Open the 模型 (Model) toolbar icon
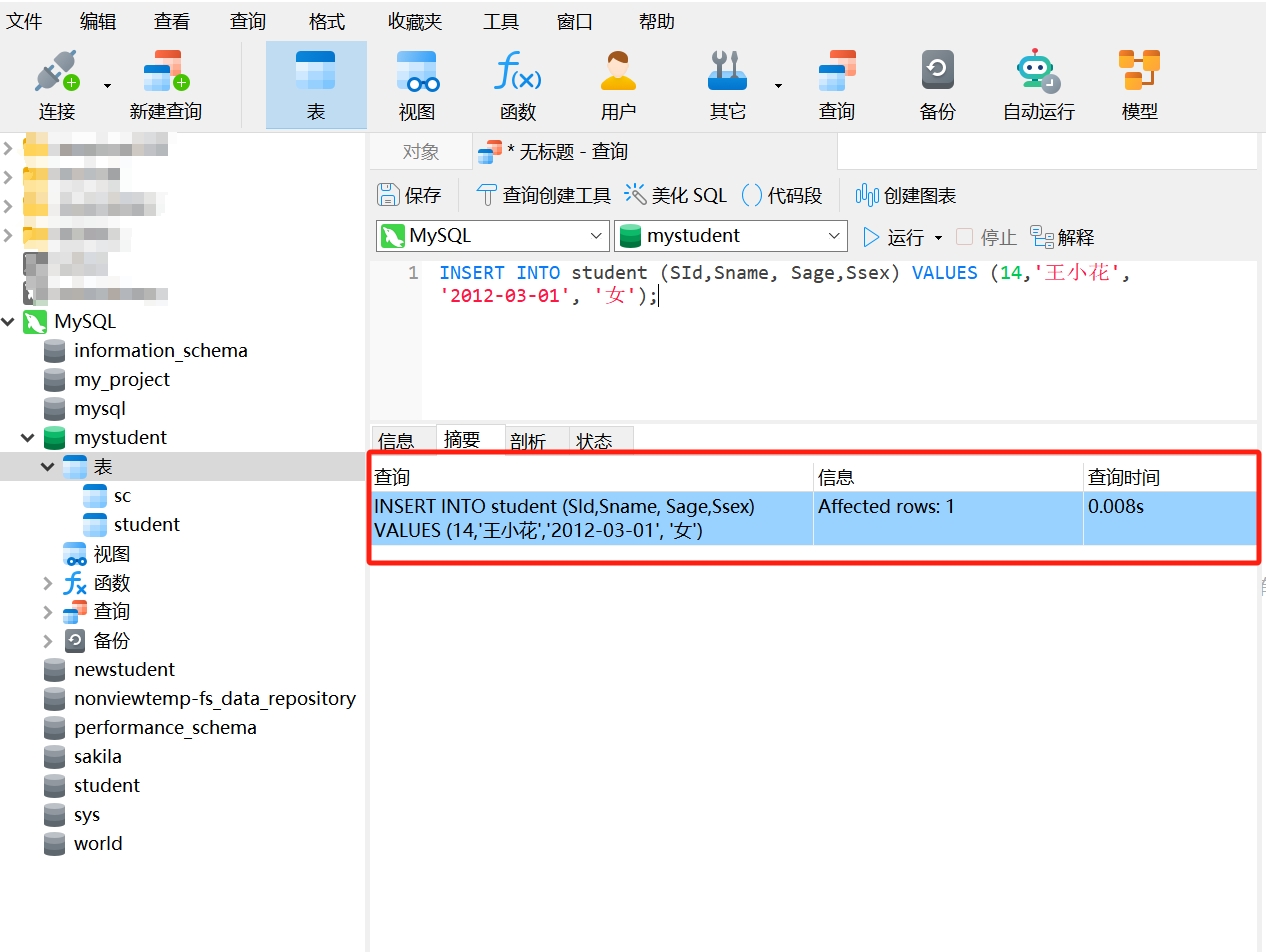The width and height of the screenshot is (1266, 952). click(x=1139, y=84)
